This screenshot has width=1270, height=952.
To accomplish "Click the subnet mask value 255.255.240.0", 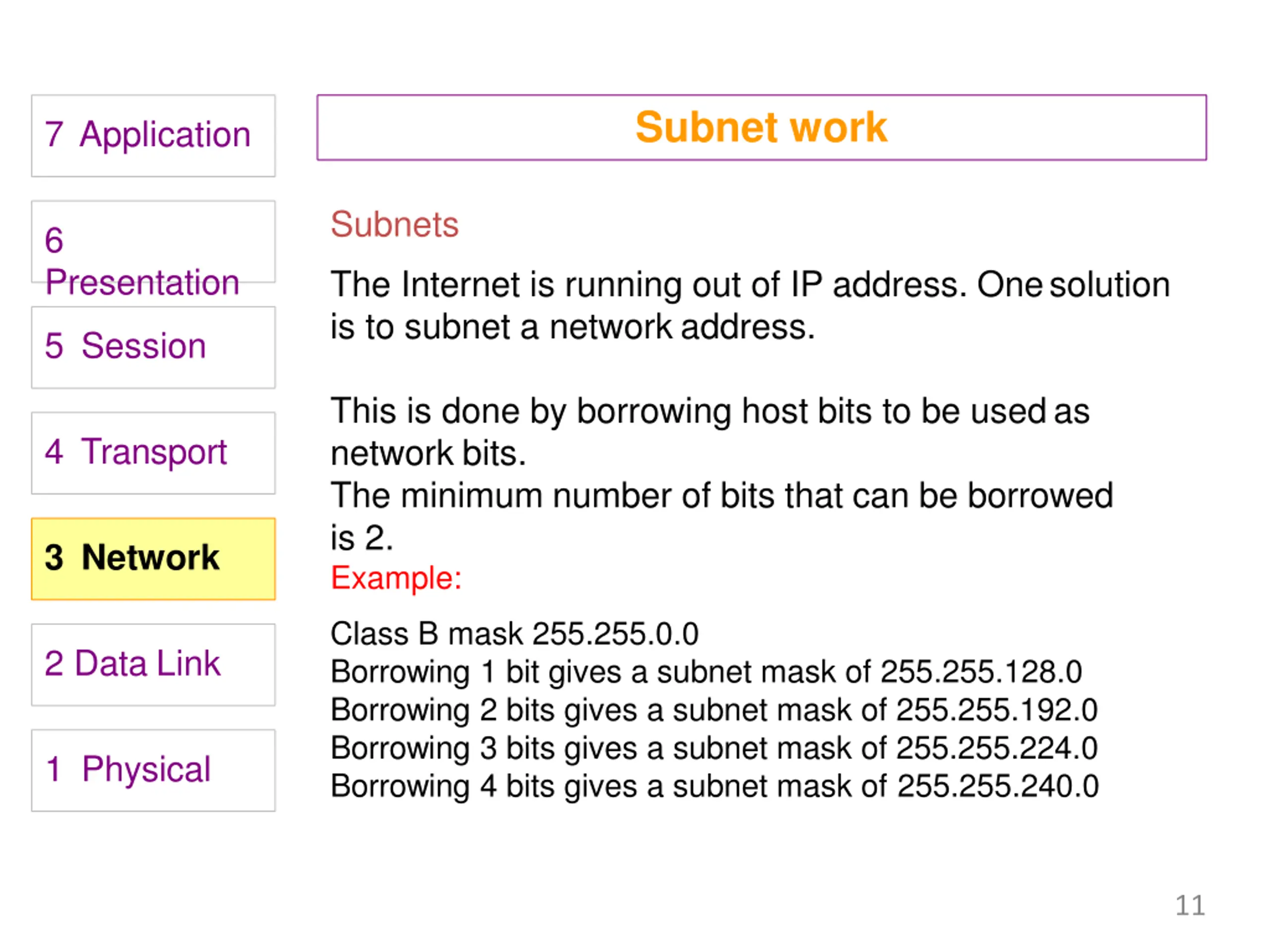I will (x=999, y=786).
